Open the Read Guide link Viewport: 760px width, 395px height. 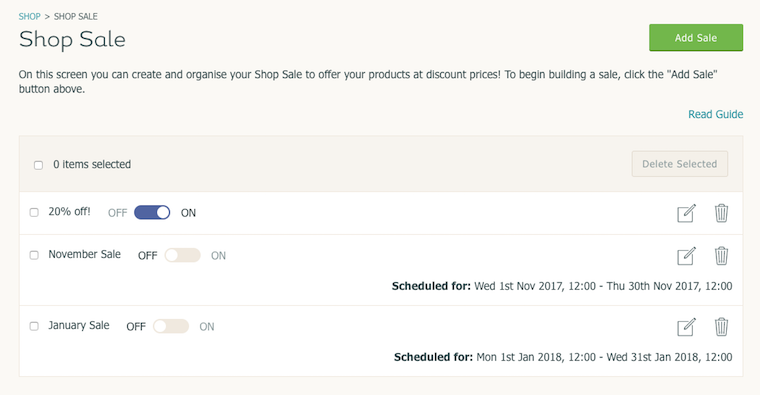point(715,114)
